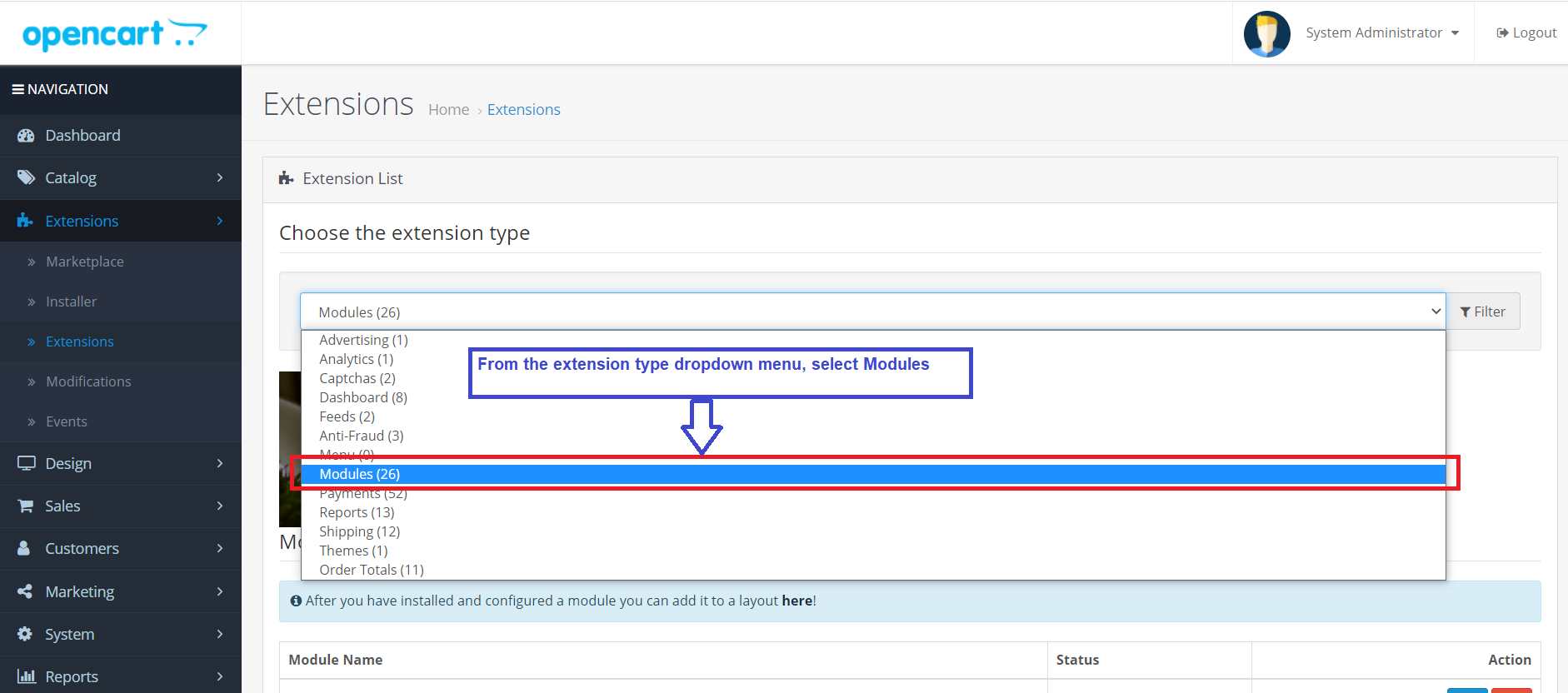
Task: Follow the 'here' layout link
Action: click(x=796, y=601)
